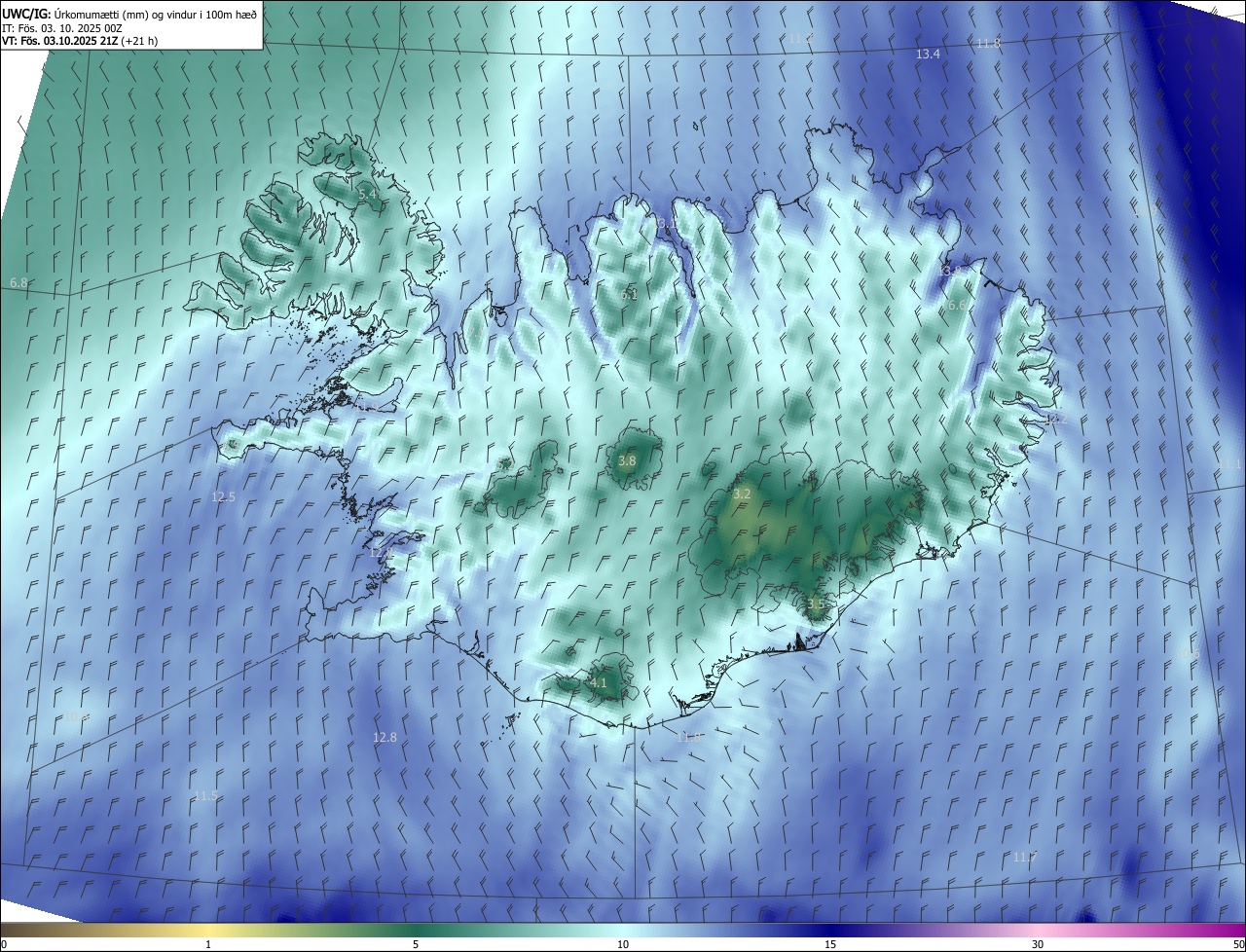Click the '10' tick label on color scale
Screen dimensions: 1246x952
pyautogui.click(x=623, y=944)
